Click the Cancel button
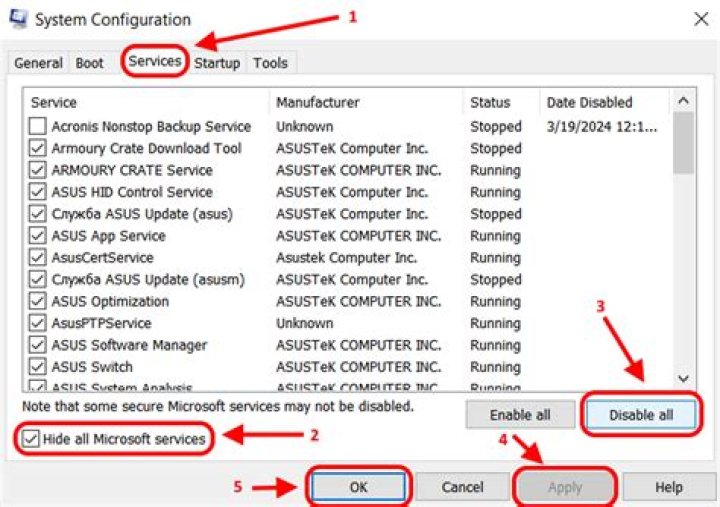This screenshot has width=720, height=507. (x=462, y=487)
